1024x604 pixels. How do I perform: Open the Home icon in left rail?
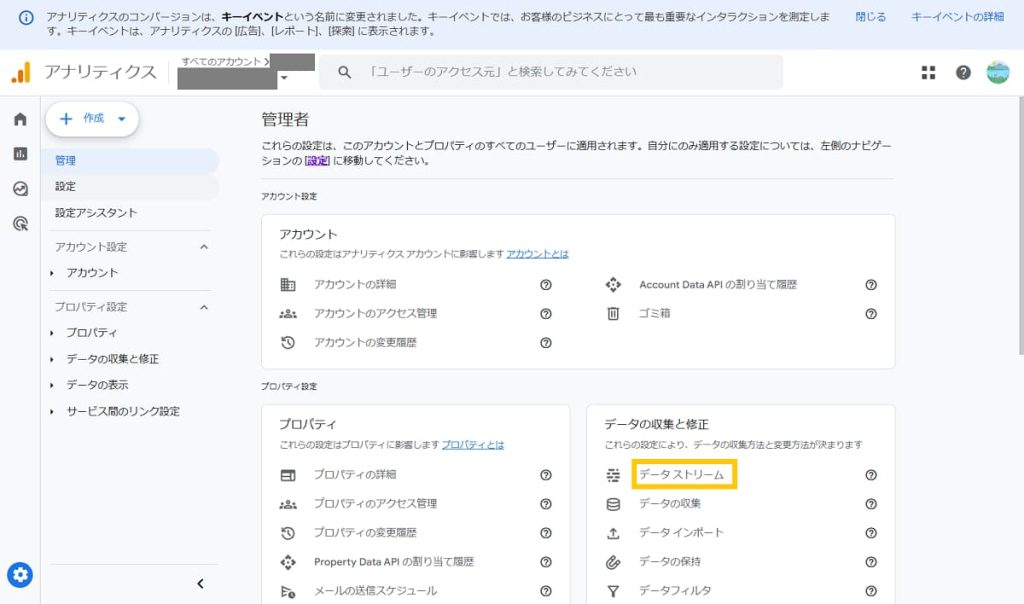click(x=20, y=120)
